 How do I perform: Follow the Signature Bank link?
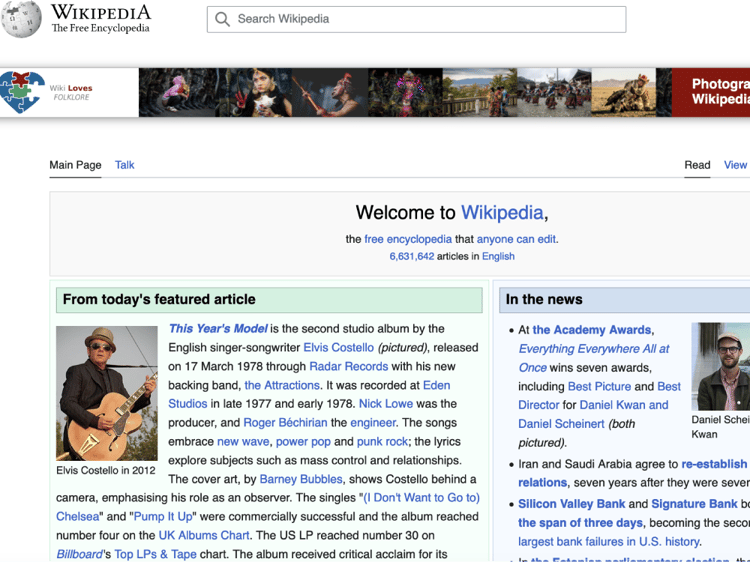[x=694, y=504]
